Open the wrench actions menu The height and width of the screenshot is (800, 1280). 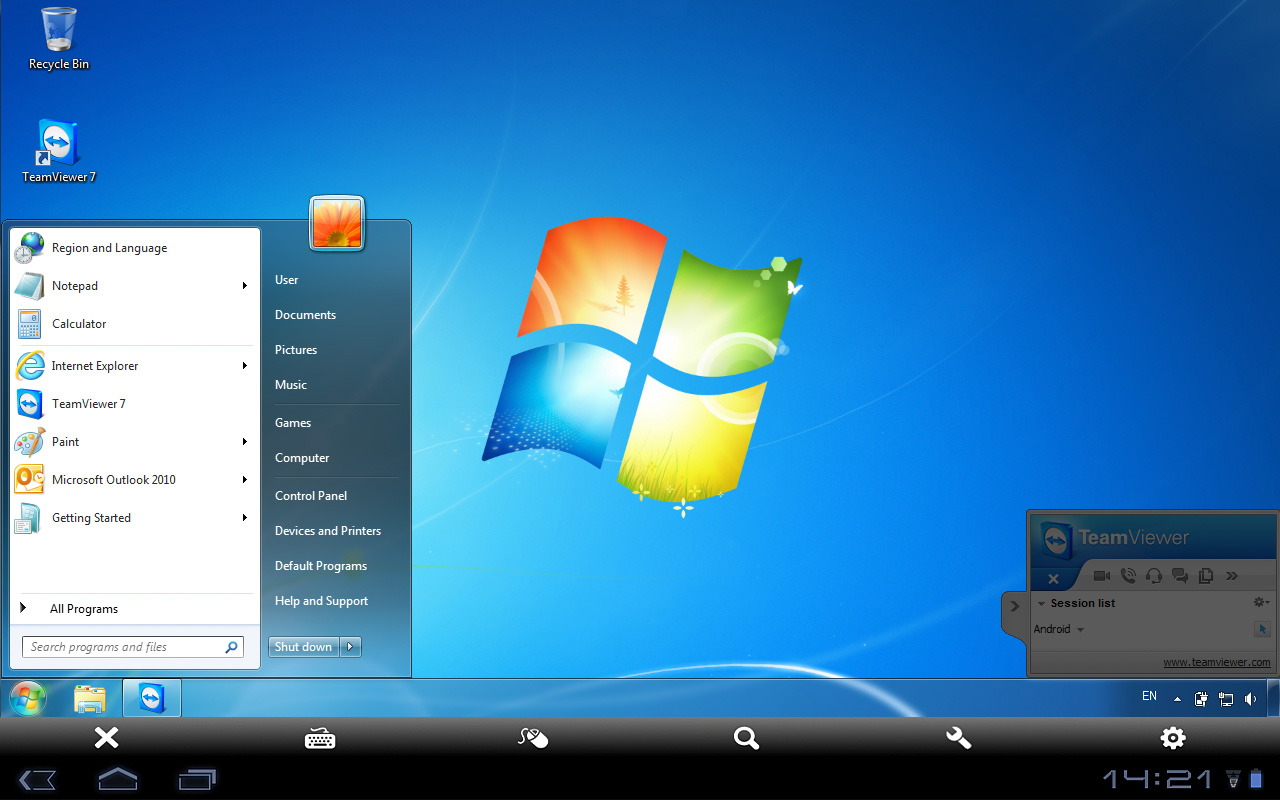click(x=959, y=738)
